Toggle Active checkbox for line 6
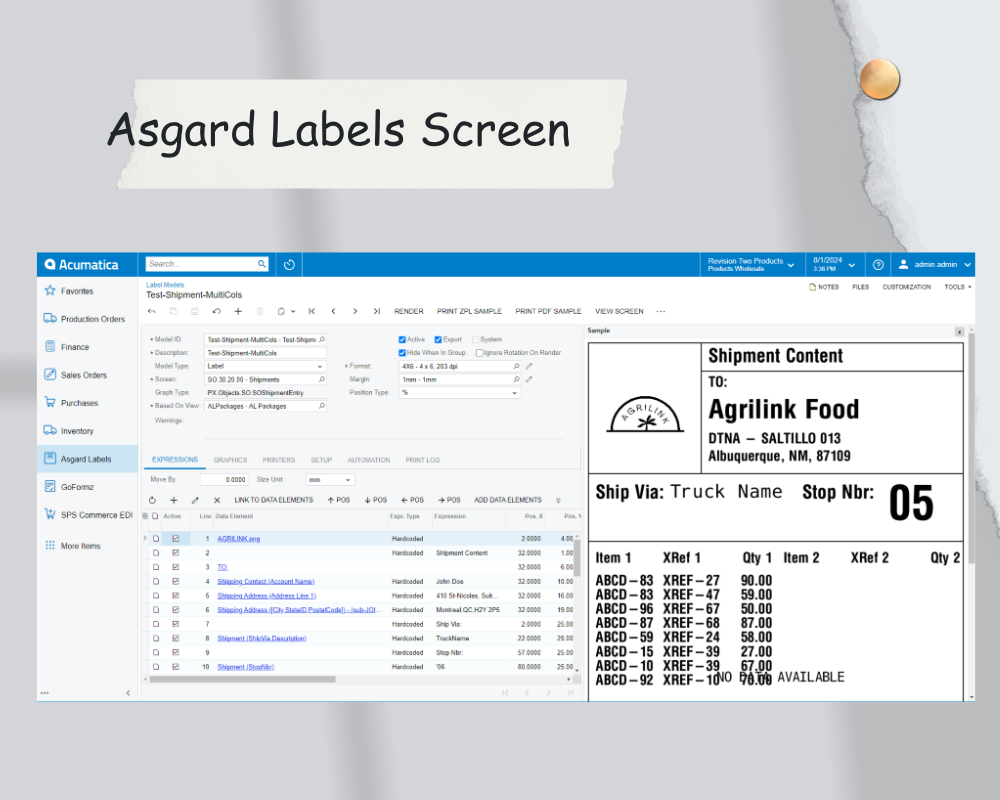Viewport: 1000px width, 800px height. 175,610
